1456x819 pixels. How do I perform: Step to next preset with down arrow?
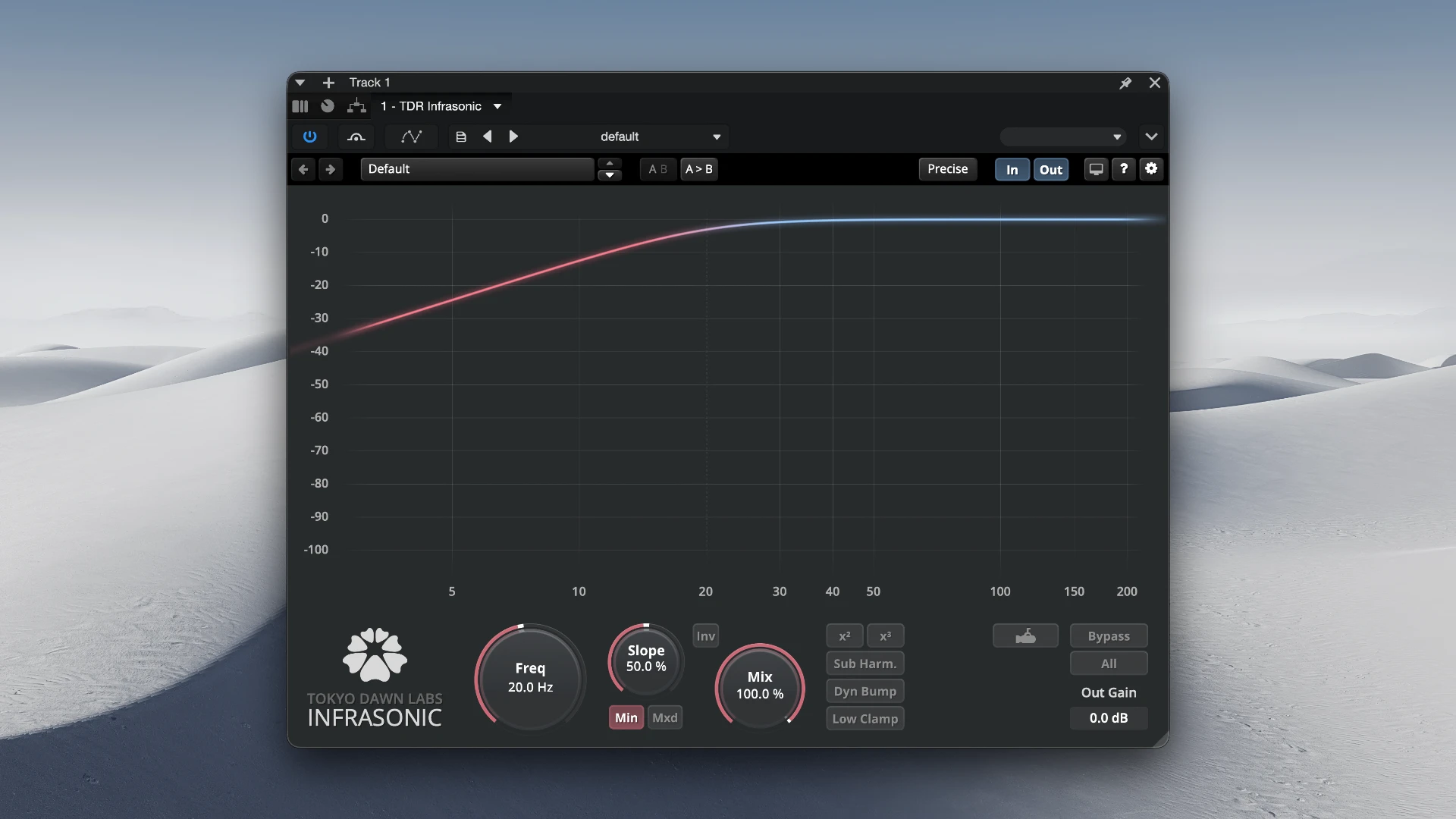[x=610, y=175]
